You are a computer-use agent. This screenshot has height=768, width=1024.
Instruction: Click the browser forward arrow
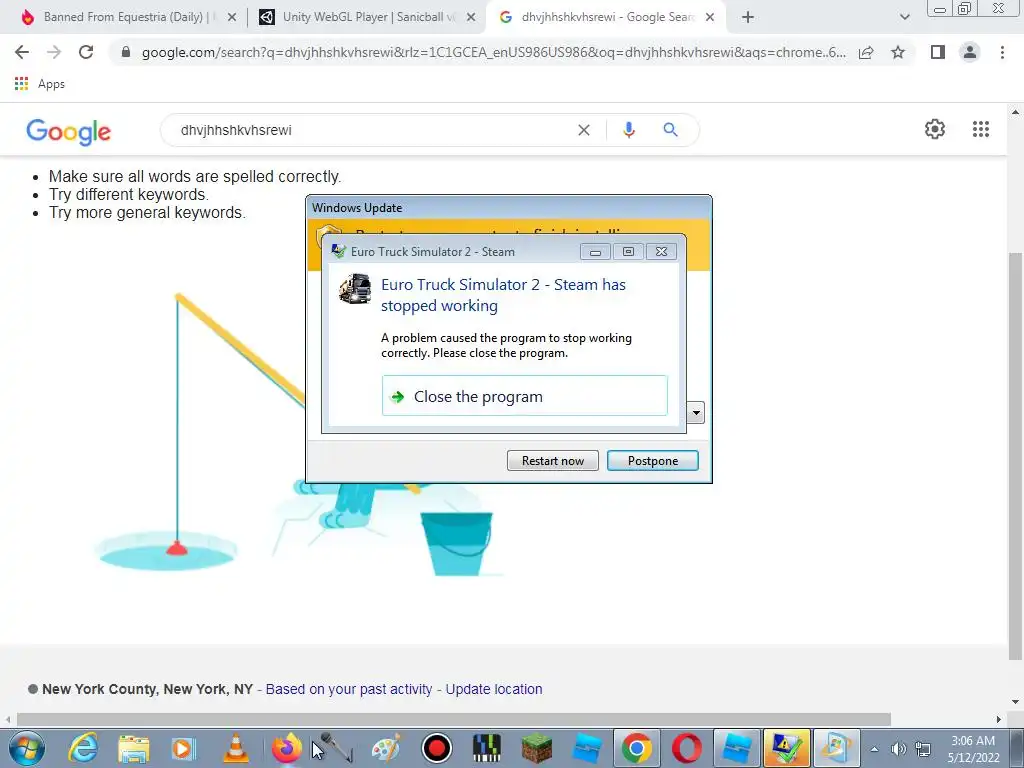54,52
